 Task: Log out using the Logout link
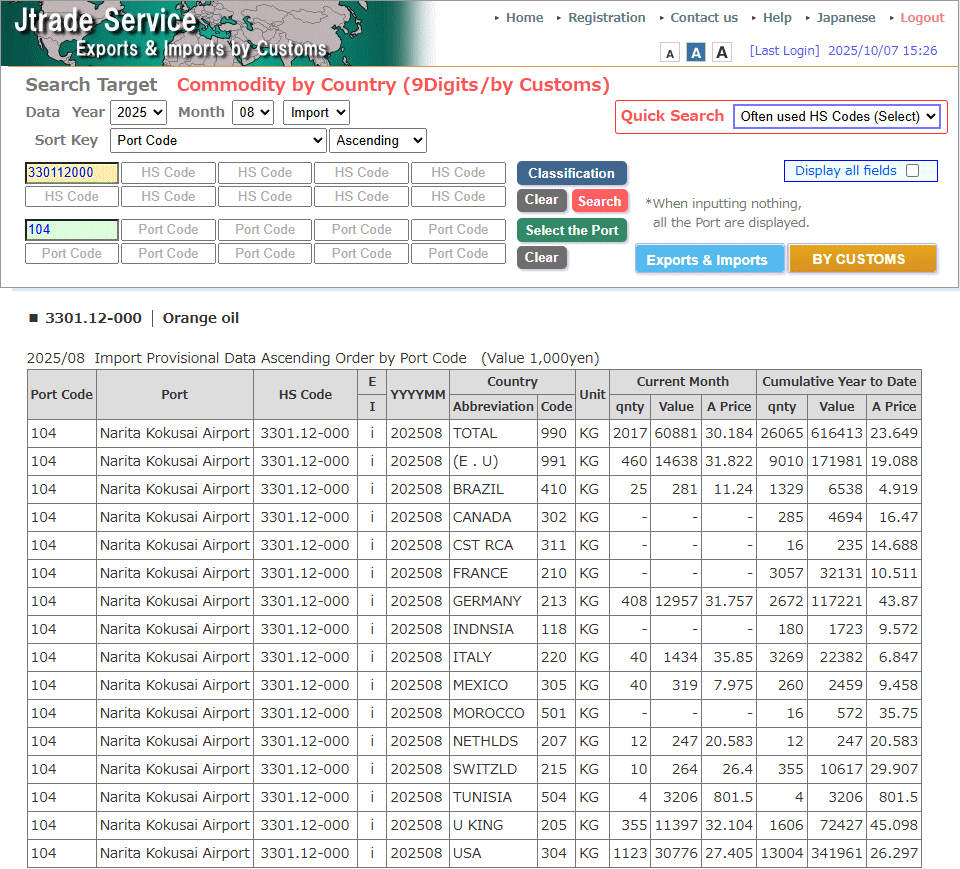pyautogui.click(x=921, y=18)
